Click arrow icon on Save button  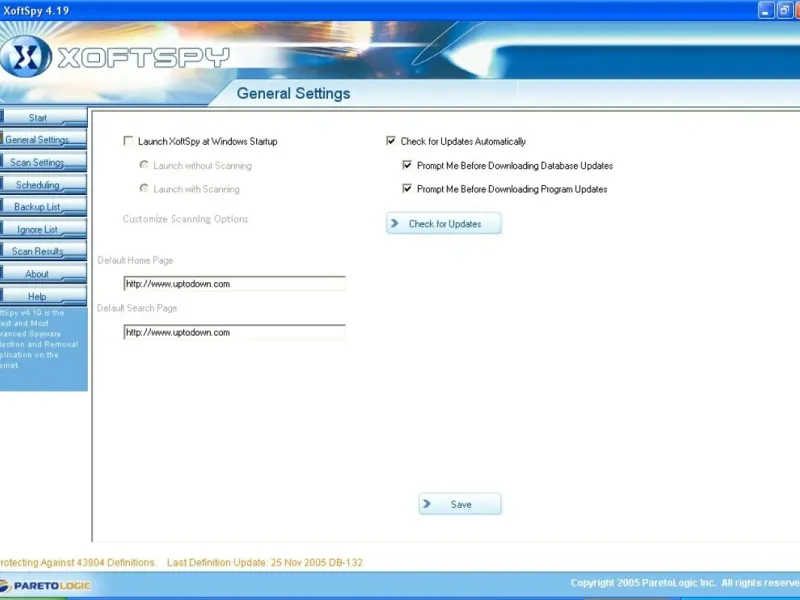[427, 504]
